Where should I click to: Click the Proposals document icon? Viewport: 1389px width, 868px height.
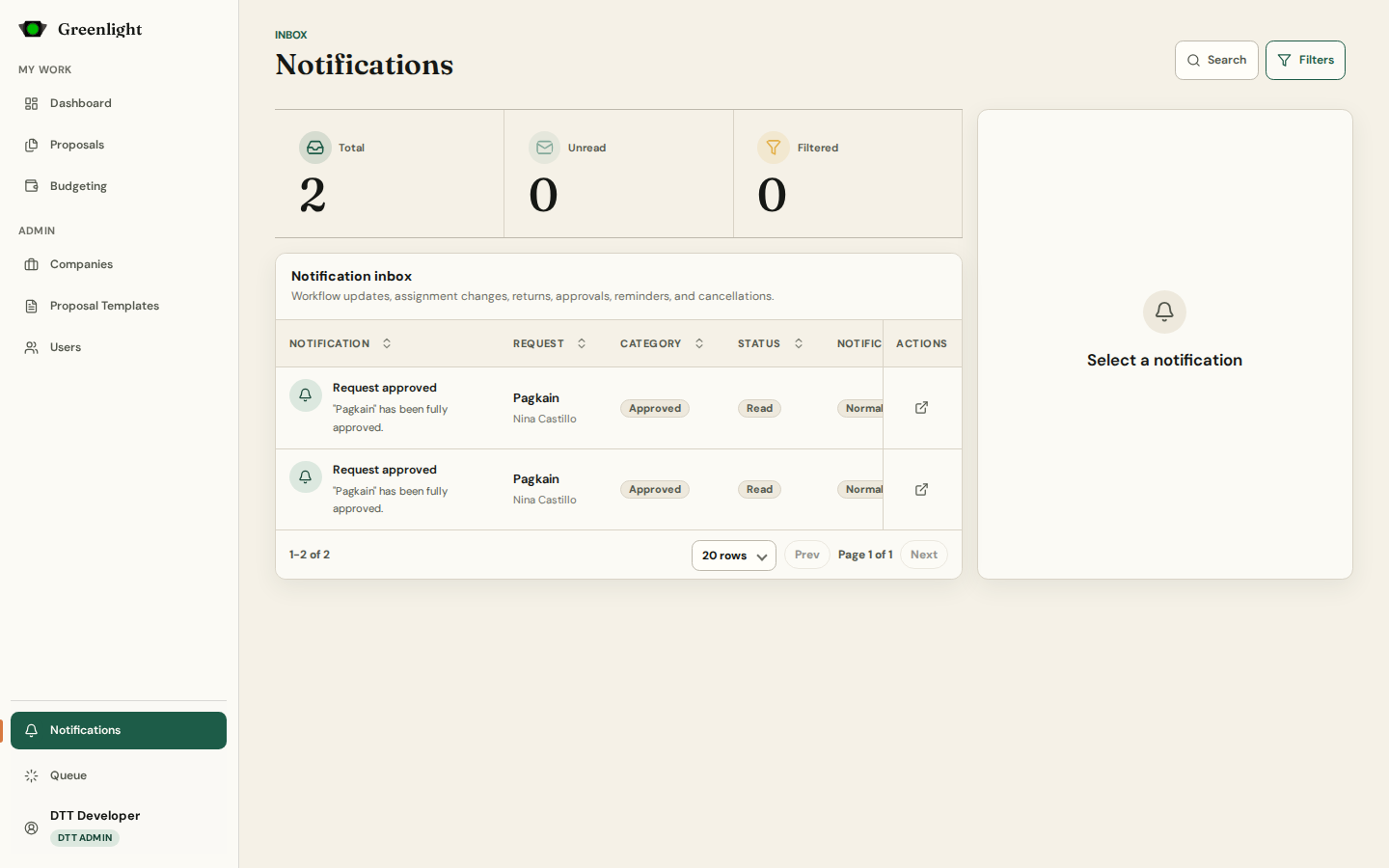pos(32,145)
